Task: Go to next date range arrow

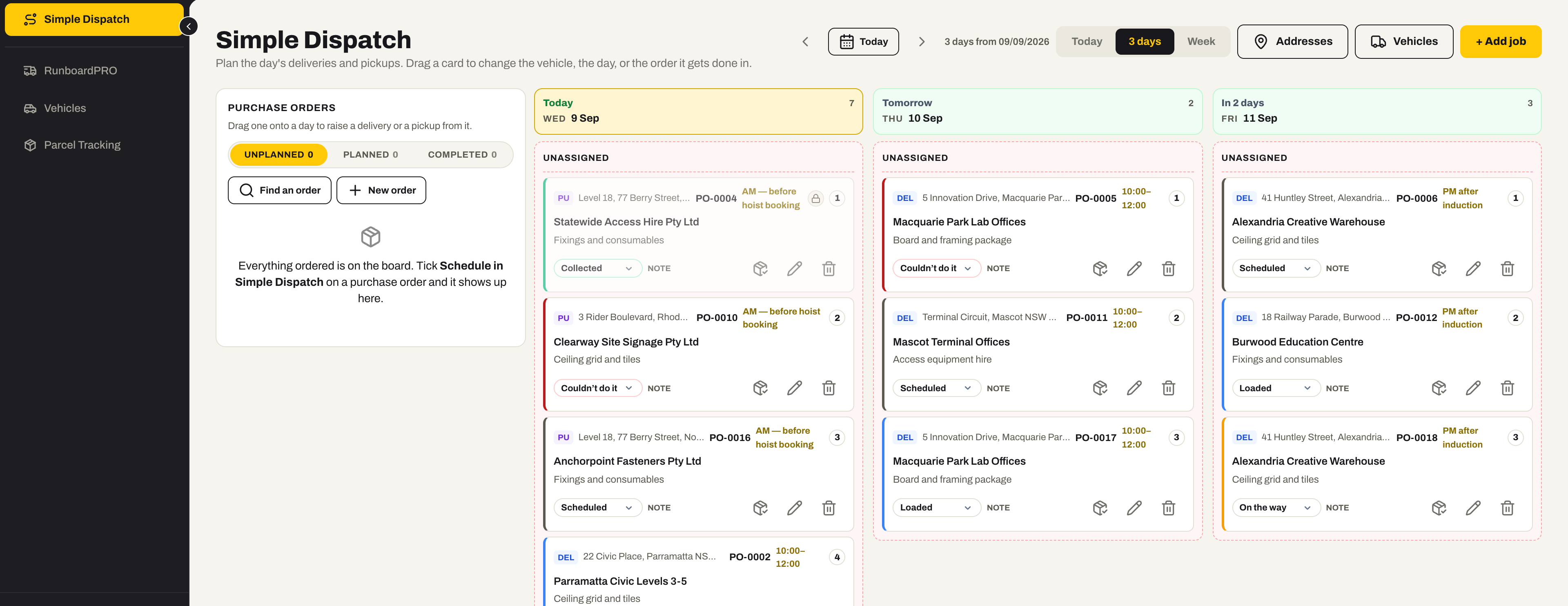Action: coord(922,41)
